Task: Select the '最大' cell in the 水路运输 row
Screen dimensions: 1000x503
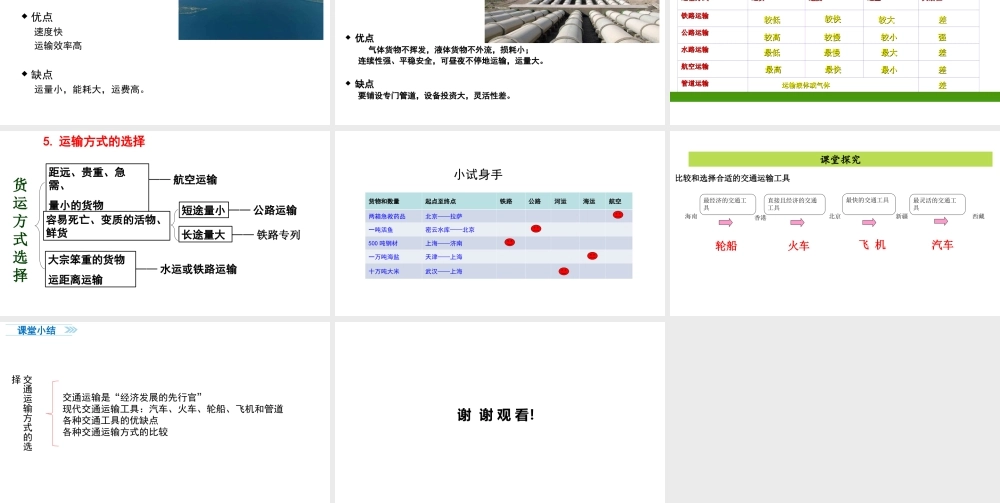Action: pos(889,53)
